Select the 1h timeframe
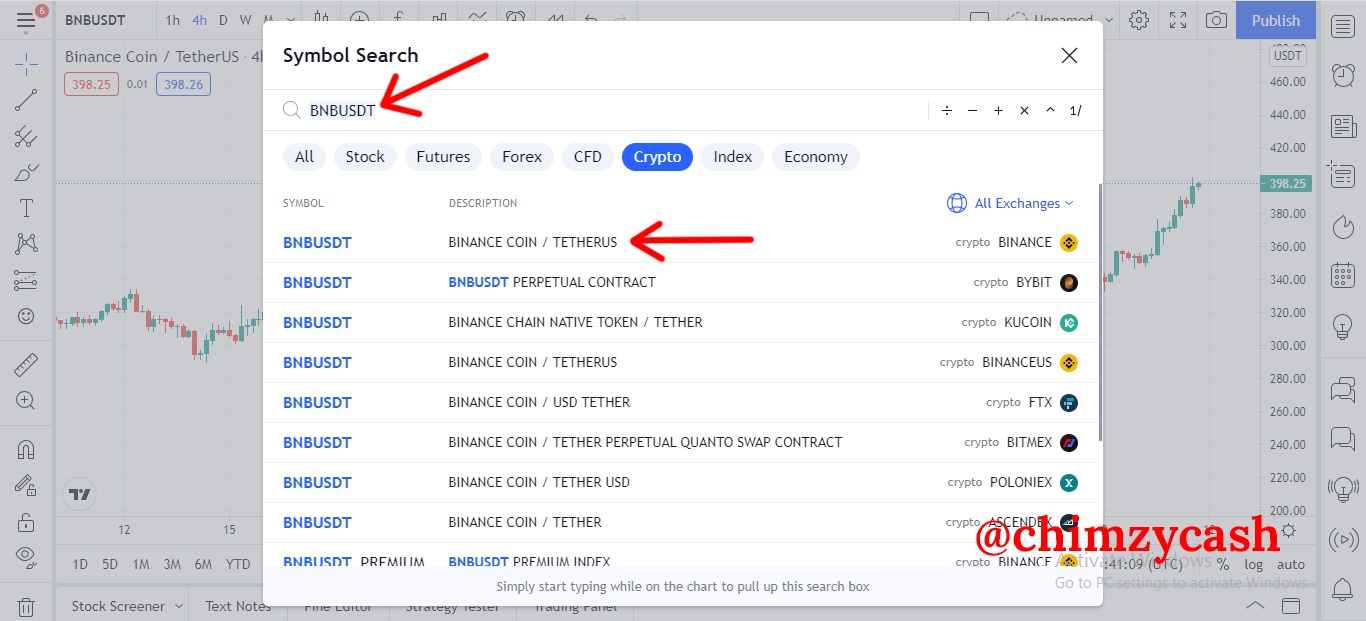The width and height of the screenshot is (1366, 621). tap(173, 20)
